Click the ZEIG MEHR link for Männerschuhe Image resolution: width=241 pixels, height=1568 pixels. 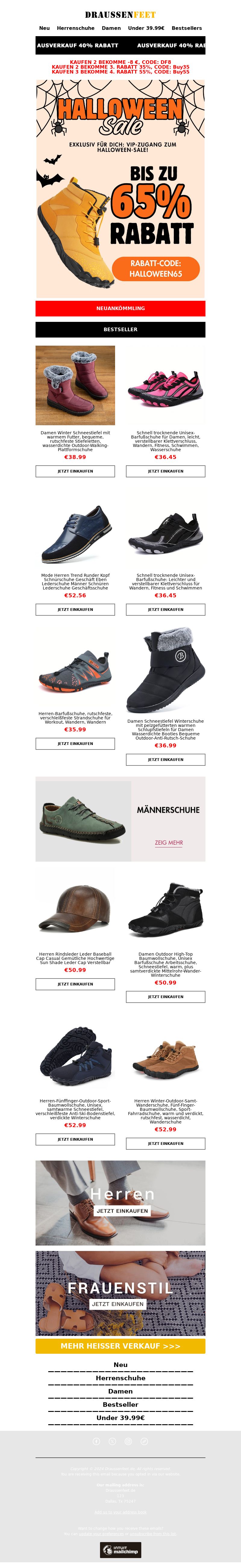click(x=169, y=843)
